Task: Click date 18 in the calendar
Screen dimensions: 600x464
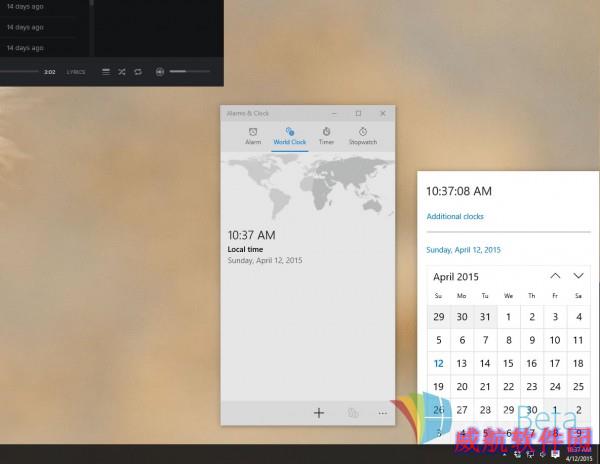Action: click(x=578, y=363)
